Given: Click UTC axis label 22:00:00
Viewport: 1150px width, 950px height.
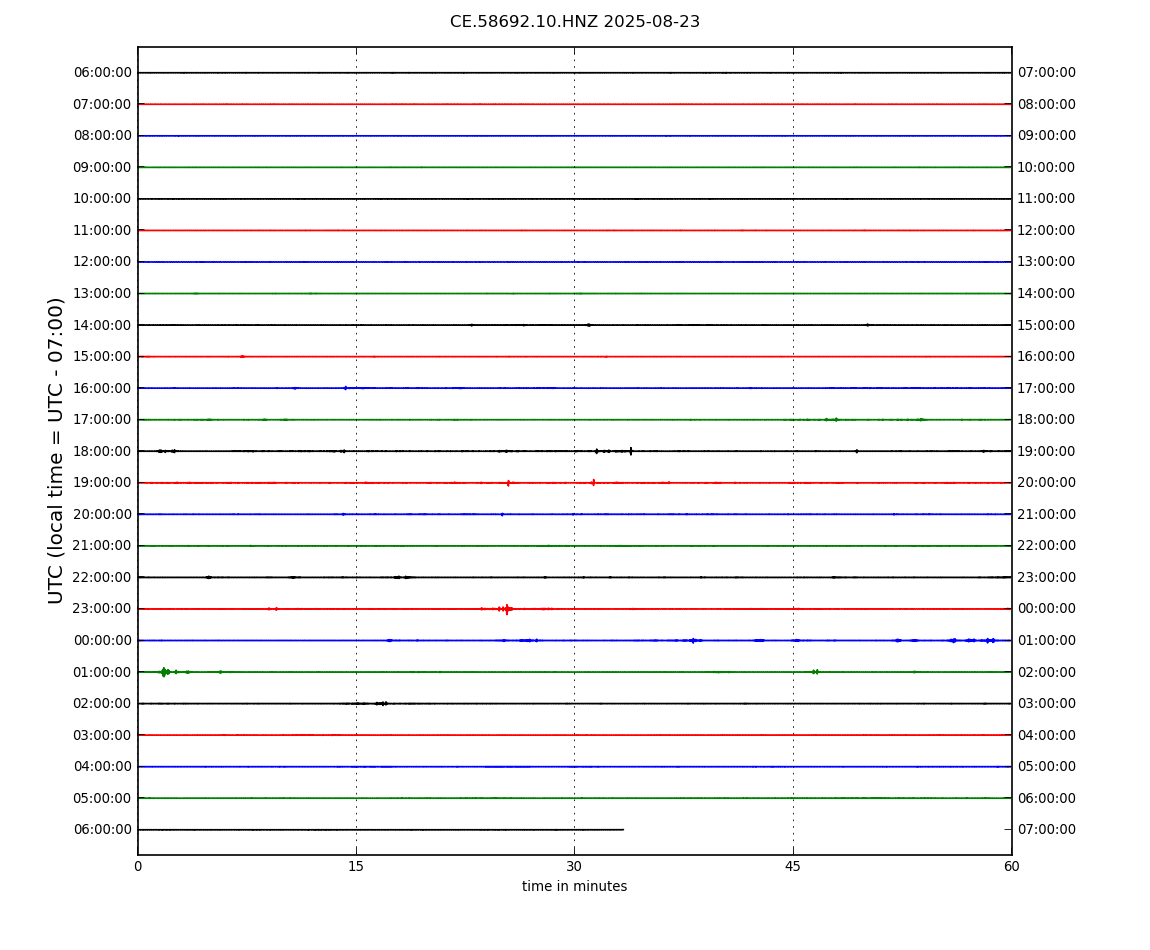Looking at the screenshot, I should coord(103,577).
